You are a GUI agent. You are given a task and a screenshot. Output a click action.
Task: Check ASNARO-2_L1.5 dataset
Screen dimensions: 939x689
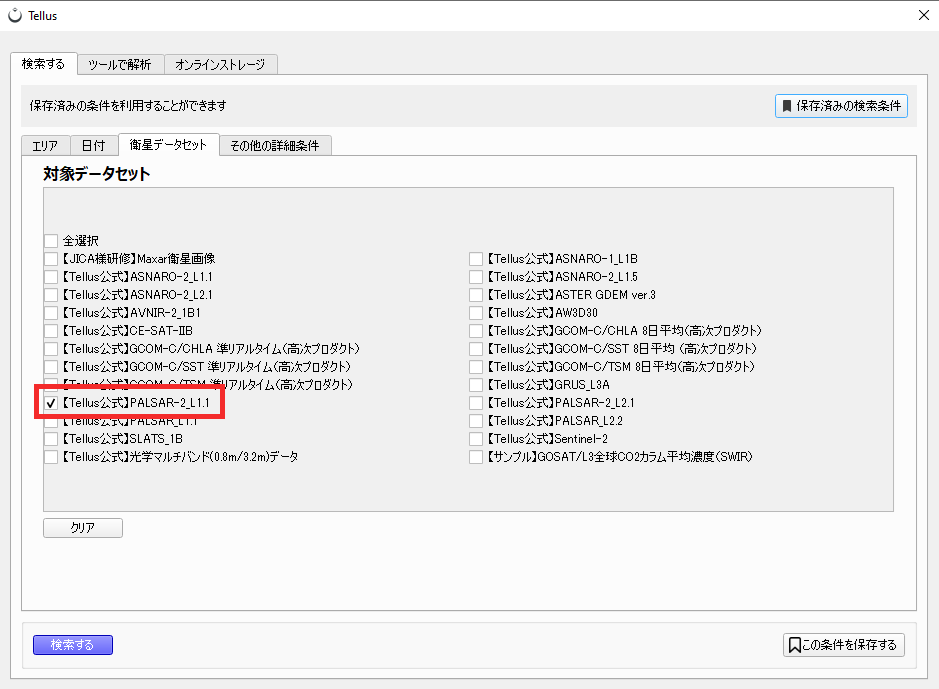tap(475, 277)
